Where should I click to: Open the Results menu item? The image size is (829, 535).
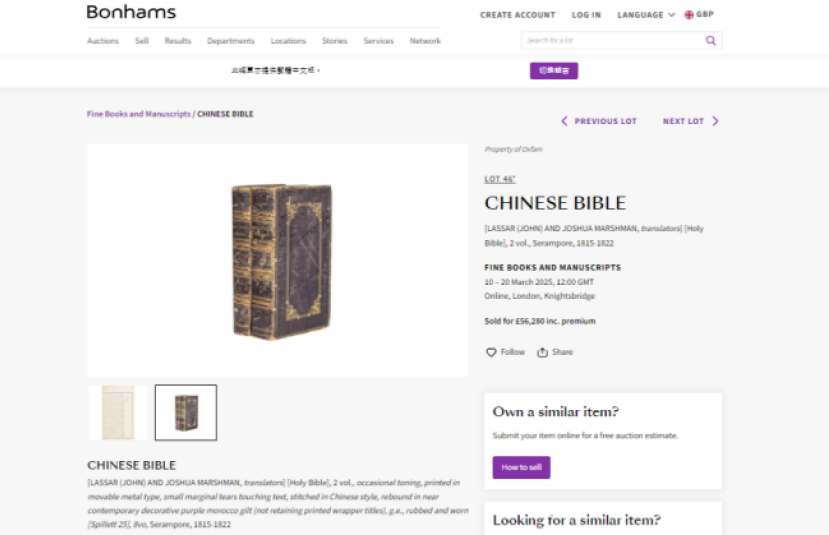[178, 41]
